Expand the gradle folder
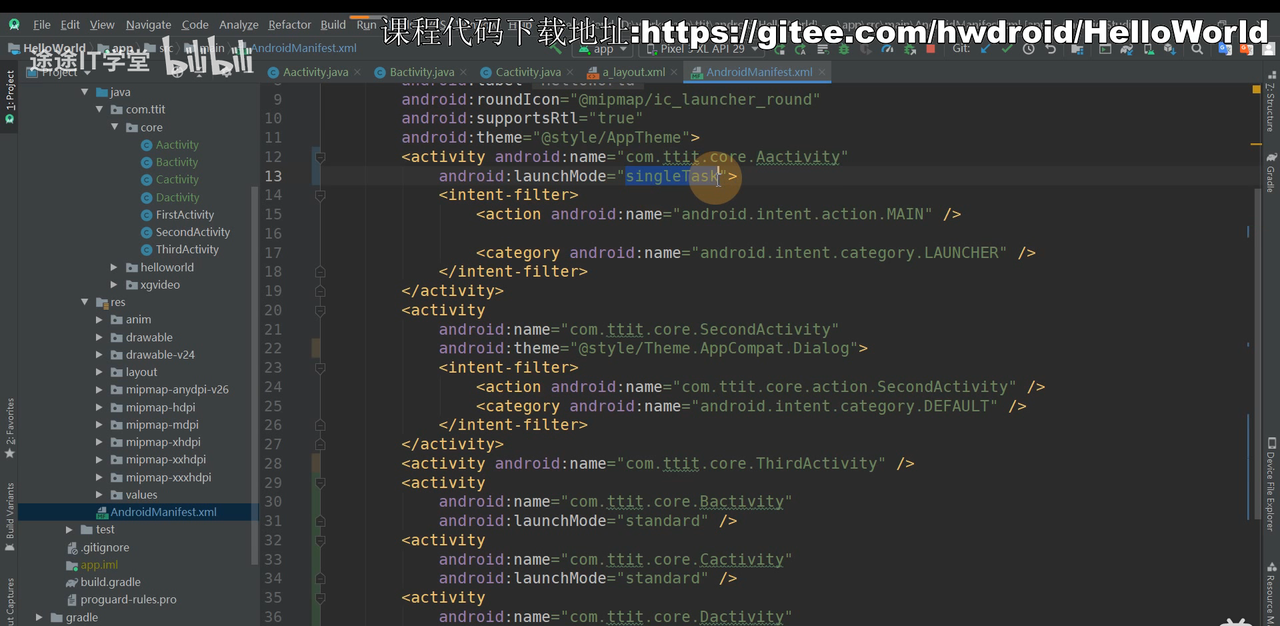Screen dimensions: 1280x626 tap(40, 617)
